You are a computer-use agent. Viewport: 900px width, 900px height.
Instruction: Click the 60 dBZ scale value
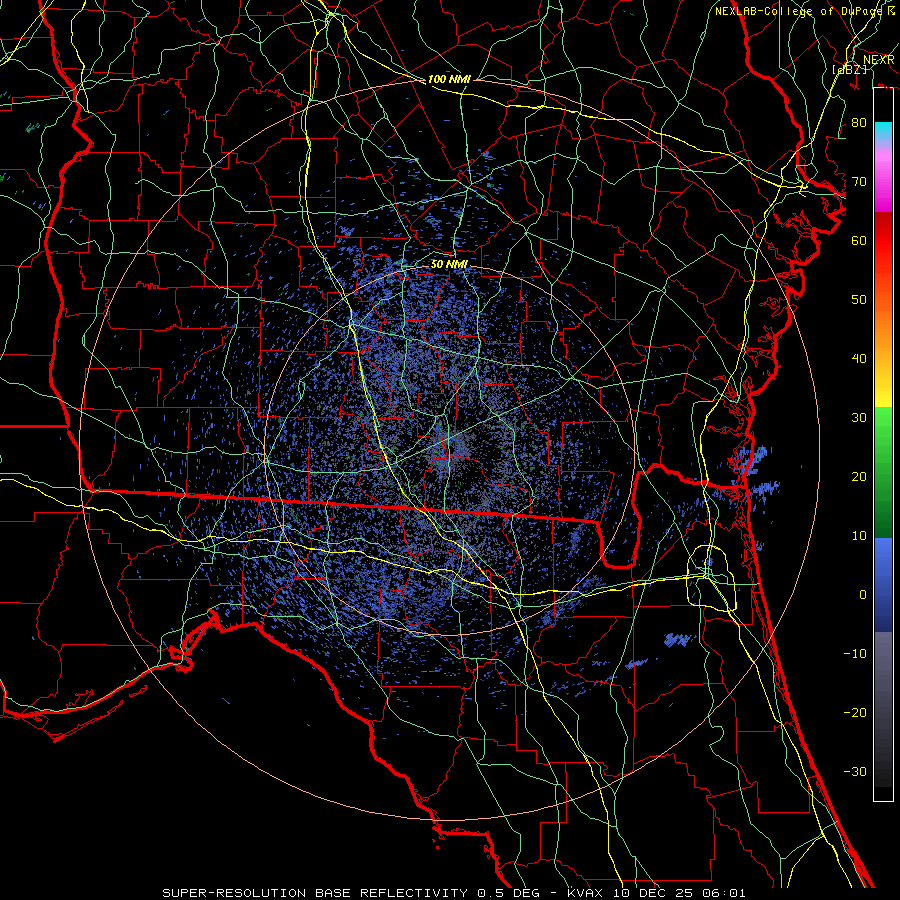859,241
